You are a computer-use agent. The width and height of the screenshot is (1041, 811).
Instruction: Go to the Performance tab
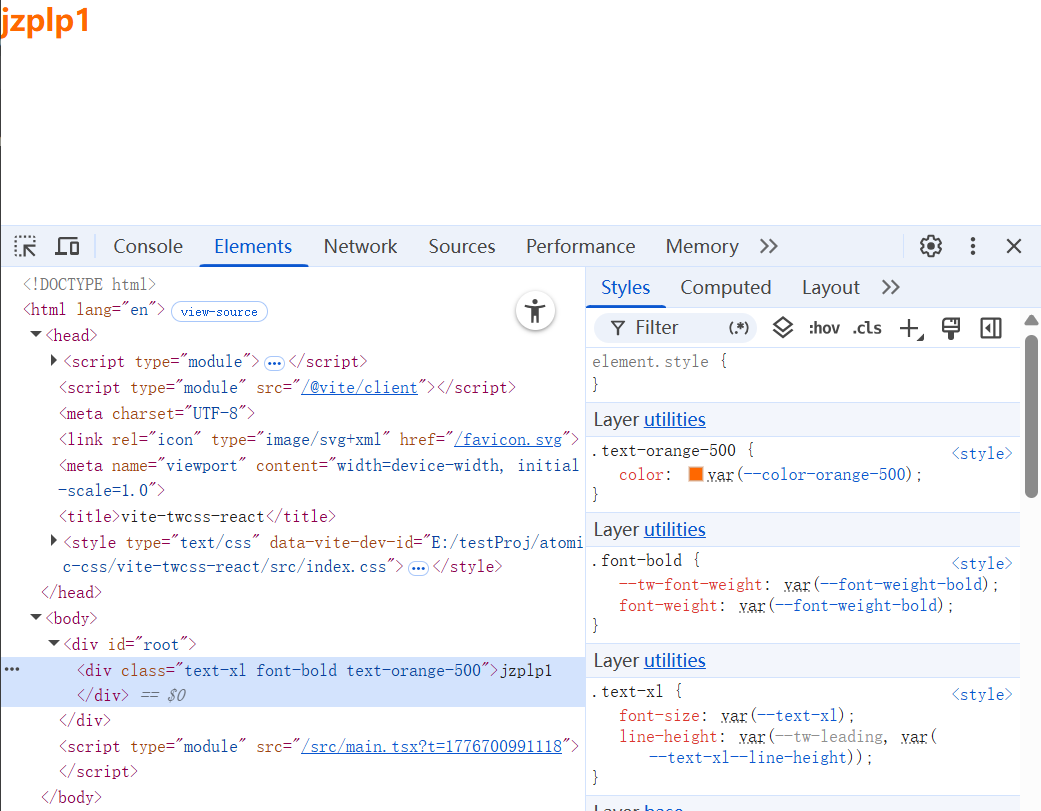click(x=580, y=246)
